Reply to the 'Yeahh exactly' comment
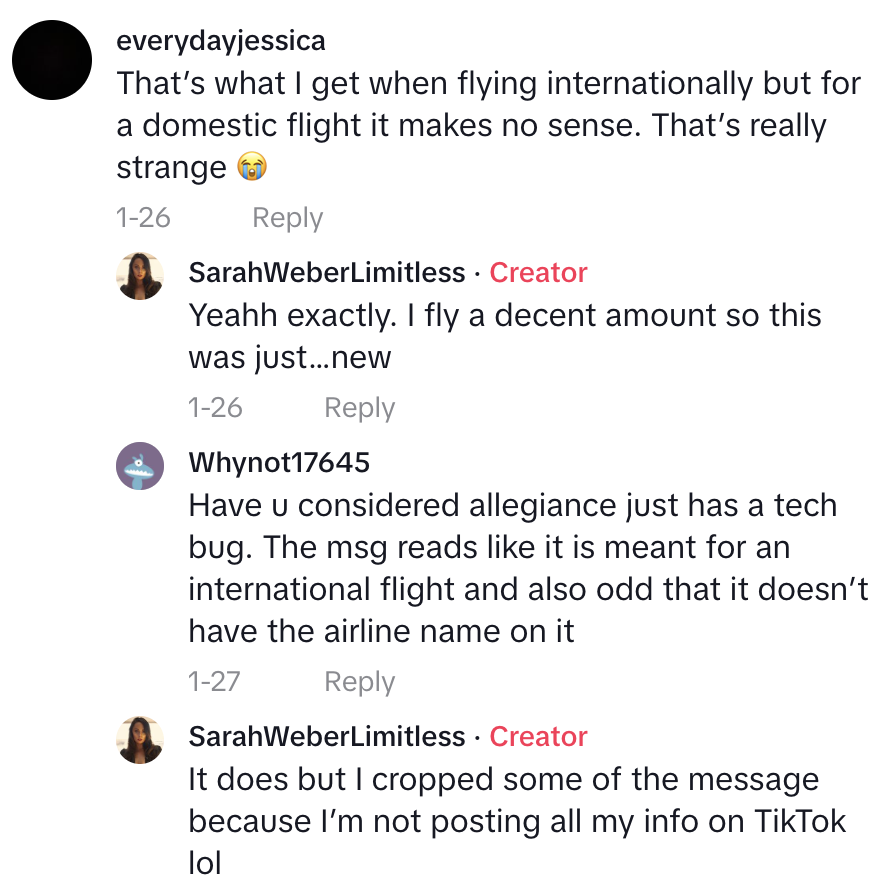This screenshot has width=894, height=890. (359, 408)
